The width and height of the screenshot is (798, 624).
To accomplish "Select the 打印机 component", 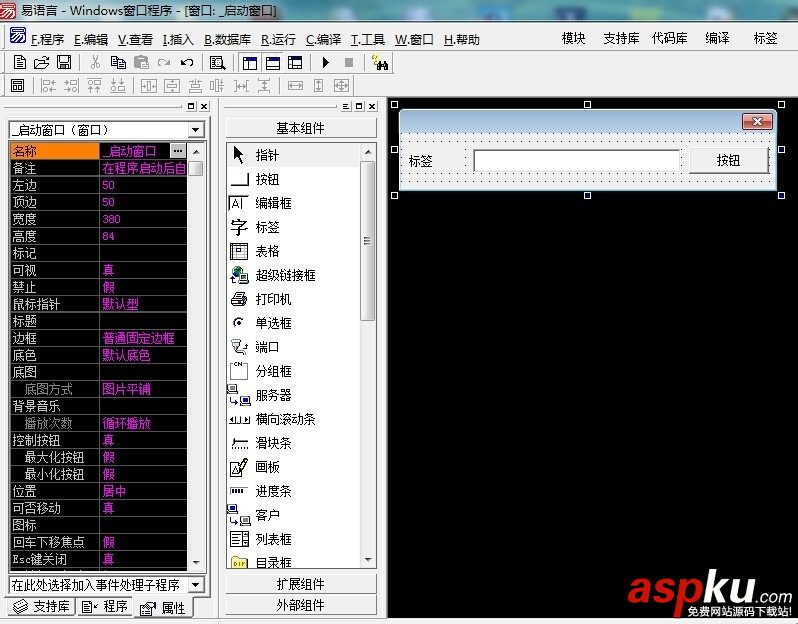I will pos(294,299).
